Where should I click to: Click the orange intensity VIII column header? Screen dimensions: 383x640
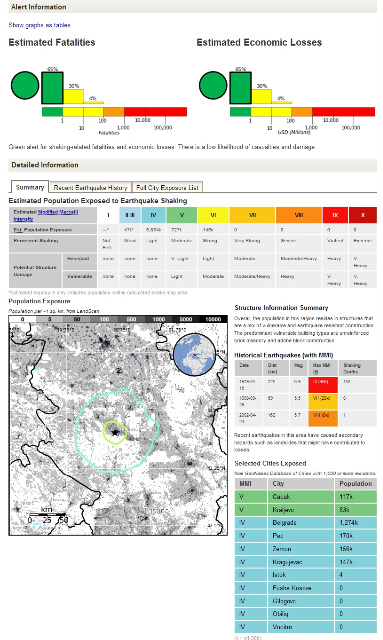(x=299, y=215)
